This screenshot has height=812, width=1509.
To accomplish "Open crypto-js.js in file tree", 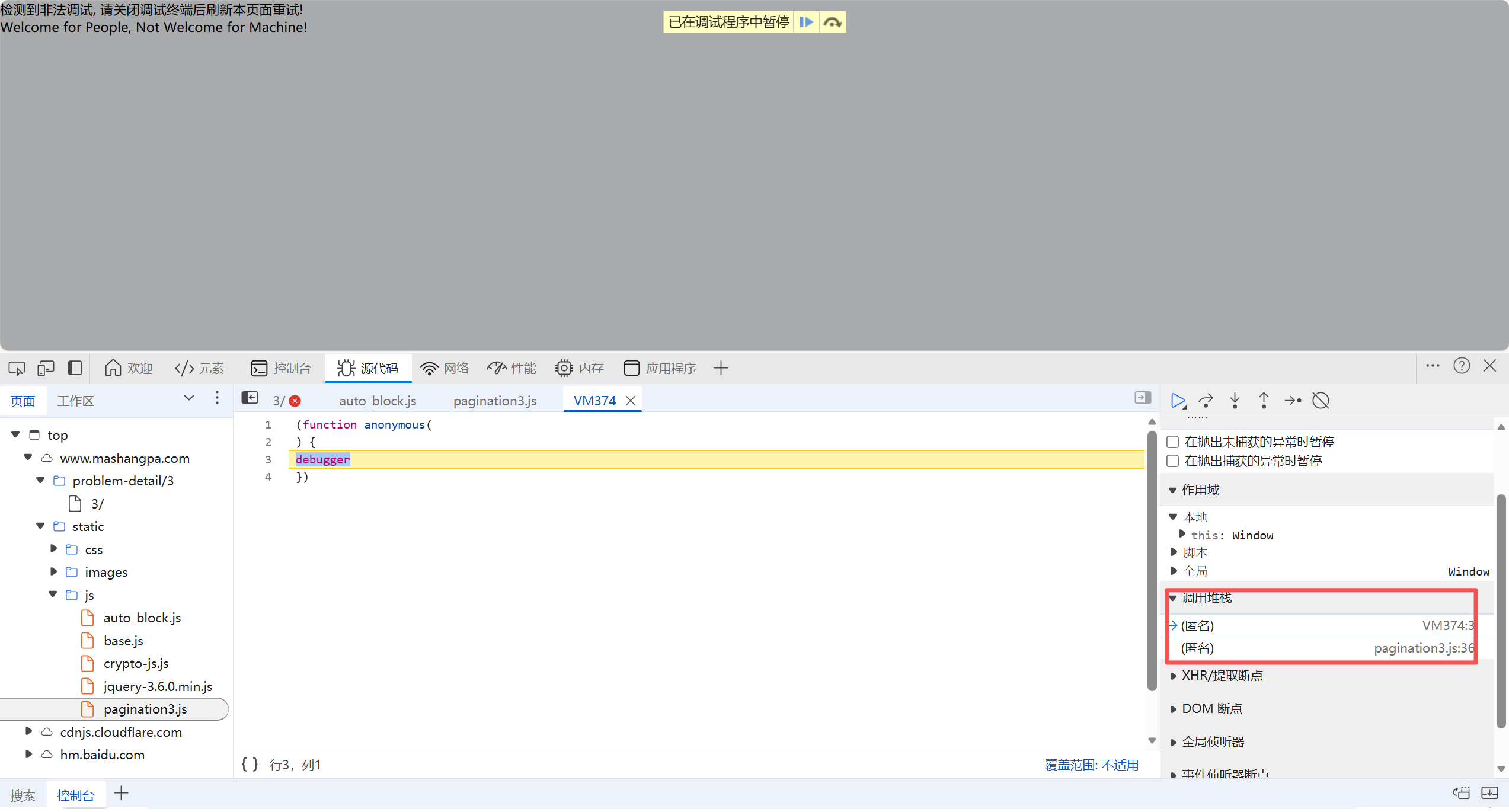I will 136,663.
